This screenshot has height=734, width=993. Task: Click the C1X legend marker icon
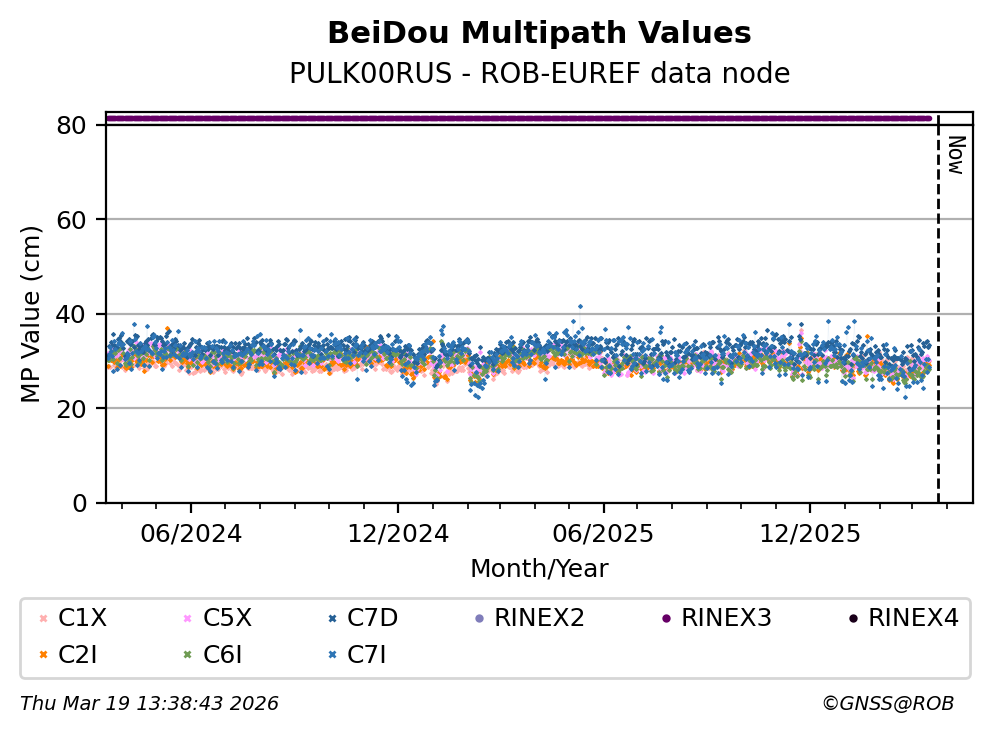(x=42, y=619)
